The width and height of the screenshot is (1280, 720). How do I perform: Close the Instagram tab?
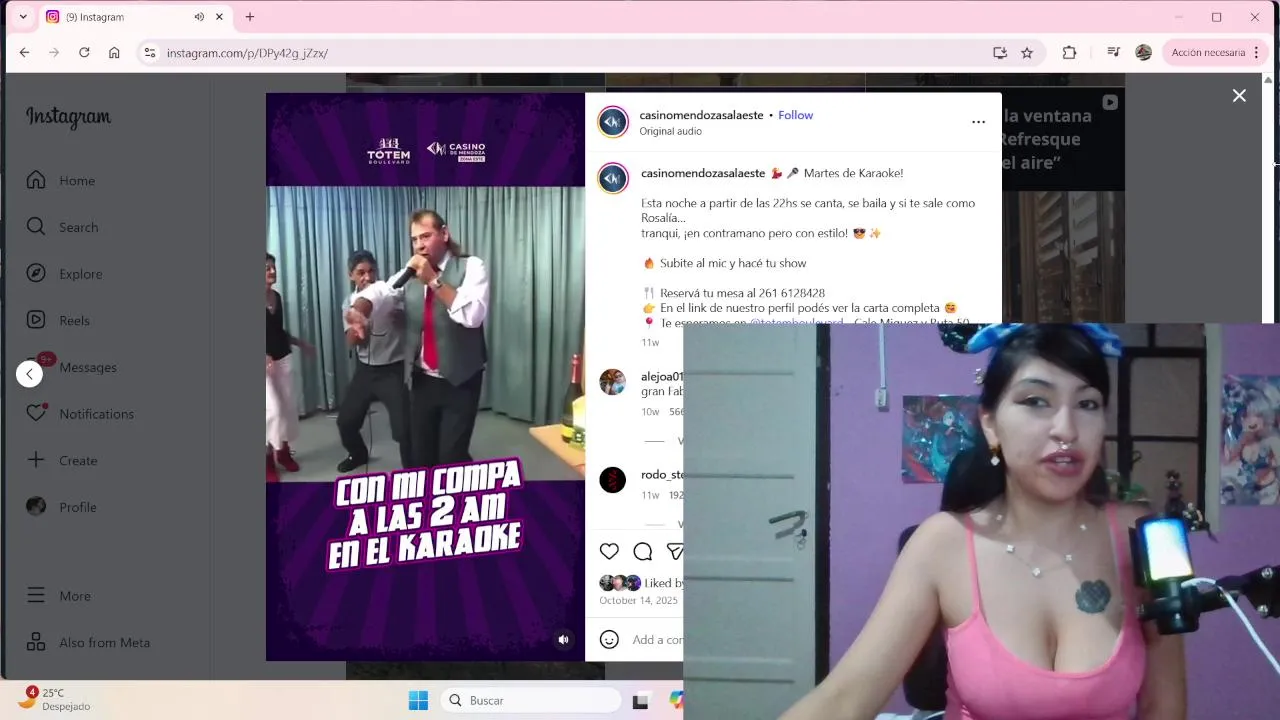click(x=219, y=17)
